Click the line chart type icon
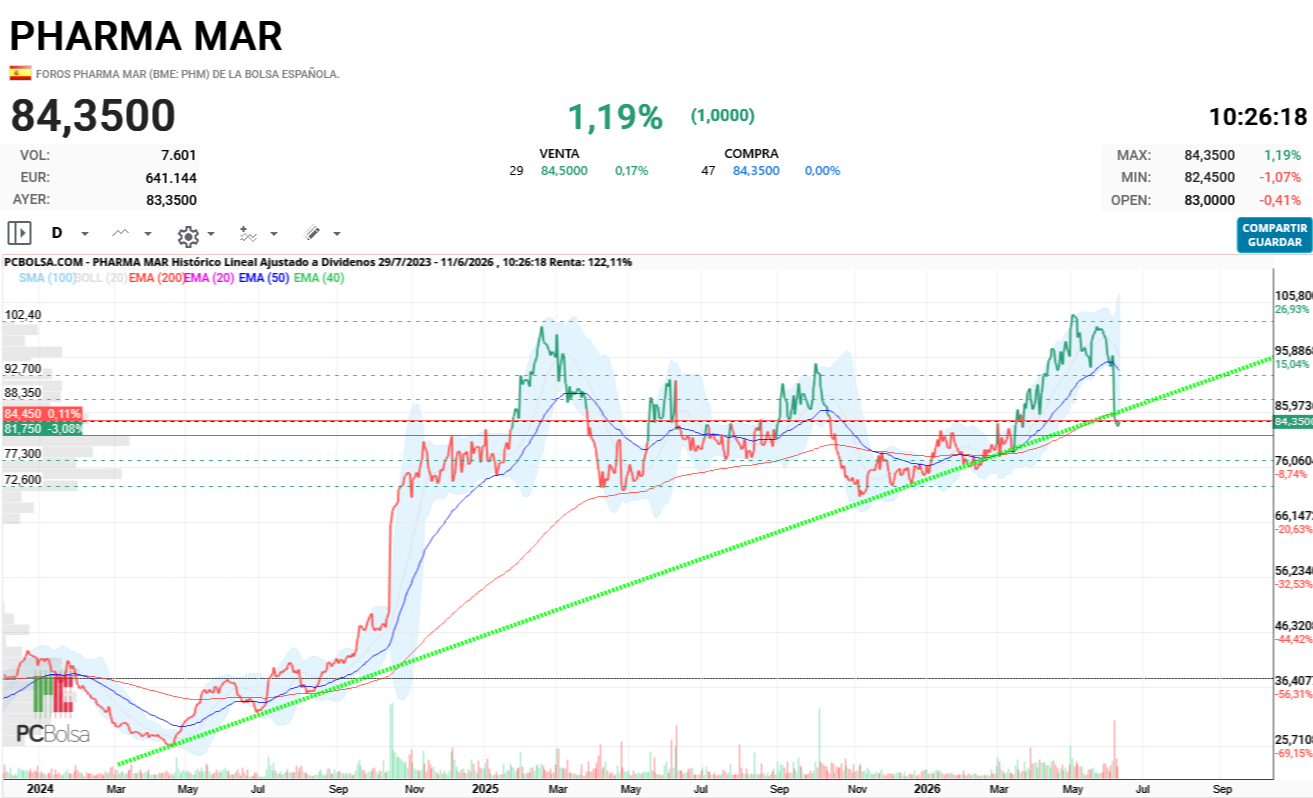1313x798 pixels. pyautogui.click(x=121, y=233)
